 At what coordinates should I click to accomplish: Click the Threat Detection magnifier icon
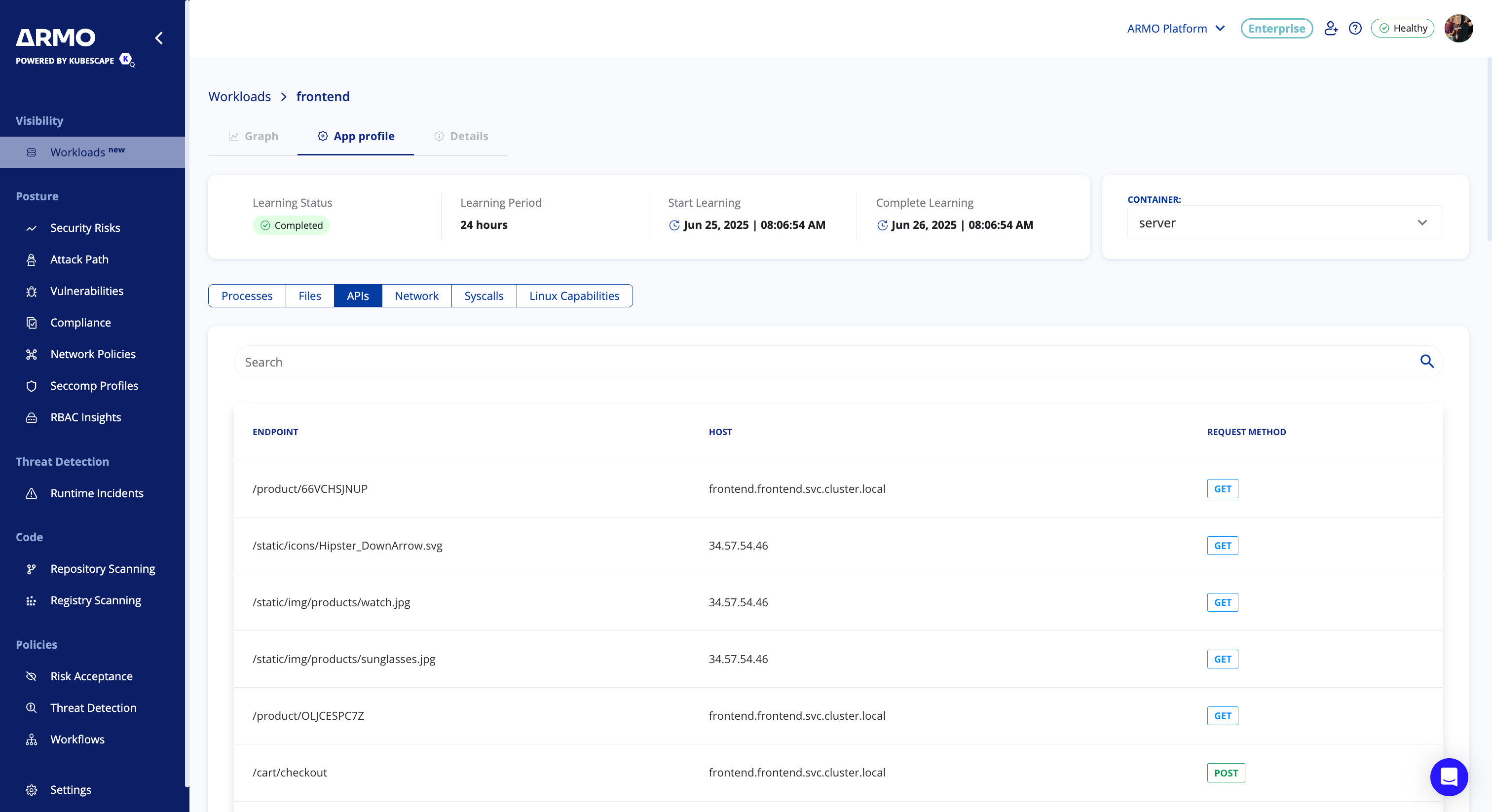pos(31,708)
